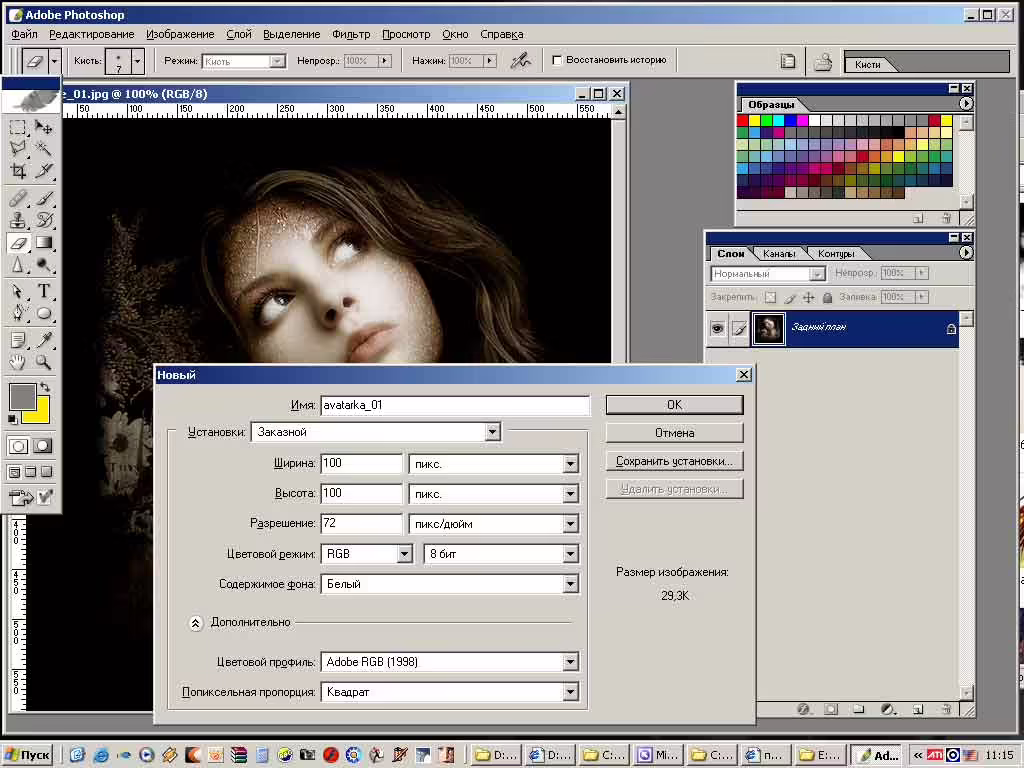Open brush preset picker arrow
Screen dimensions: 1024x768
point(137,61)
